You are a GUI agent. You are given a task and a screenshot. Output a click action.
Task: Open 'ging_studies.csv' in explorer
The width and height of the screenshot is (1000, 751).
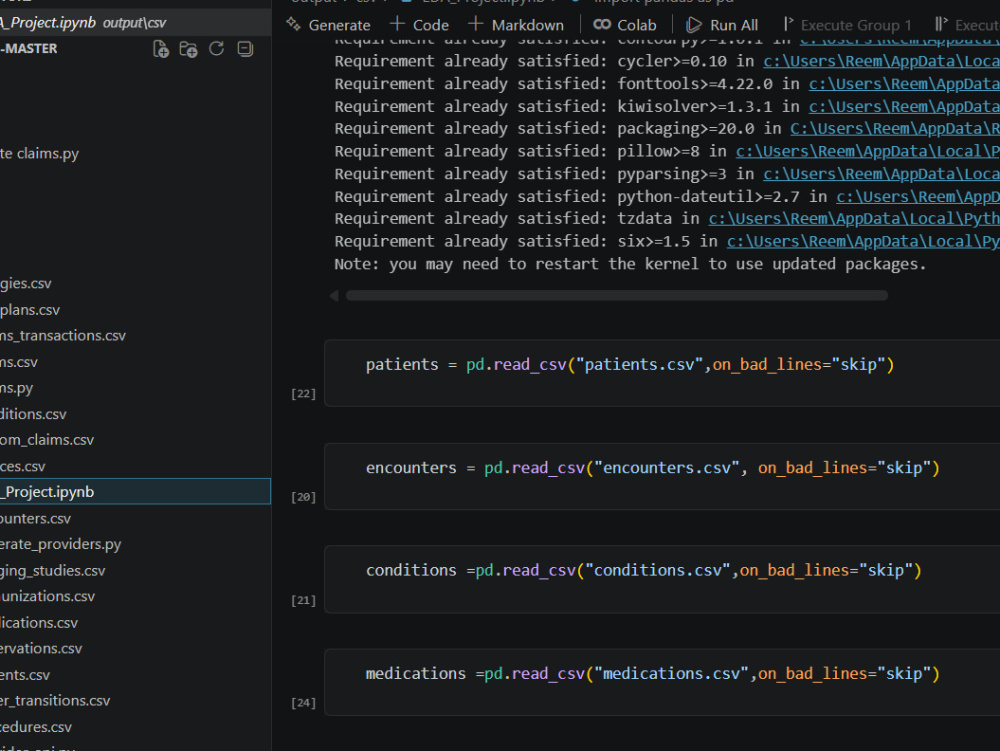(53, 571)
